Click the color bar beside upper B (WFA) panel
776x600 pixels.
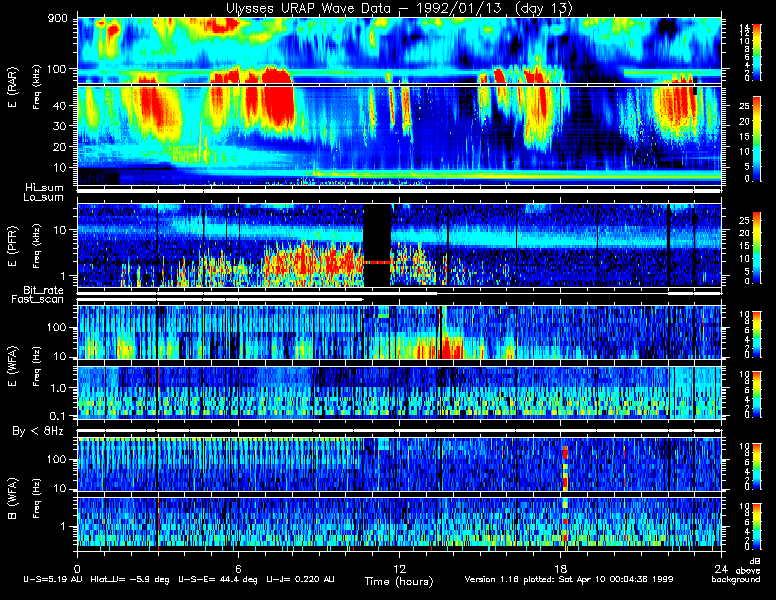tap(757, 466)
